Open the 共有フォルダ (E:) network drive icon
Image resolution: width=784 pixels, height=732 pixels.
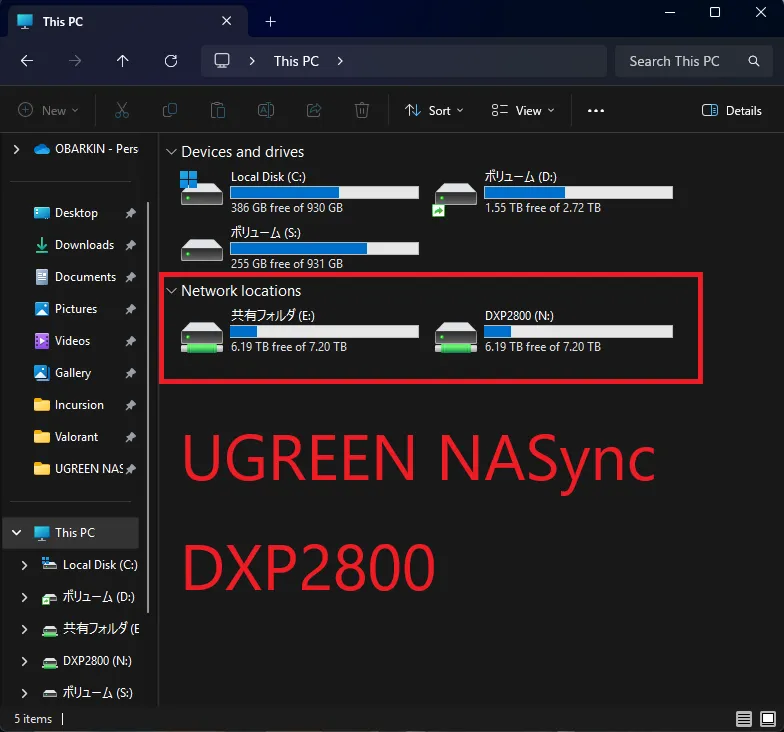pyautogui.click(x=202, y=337)
